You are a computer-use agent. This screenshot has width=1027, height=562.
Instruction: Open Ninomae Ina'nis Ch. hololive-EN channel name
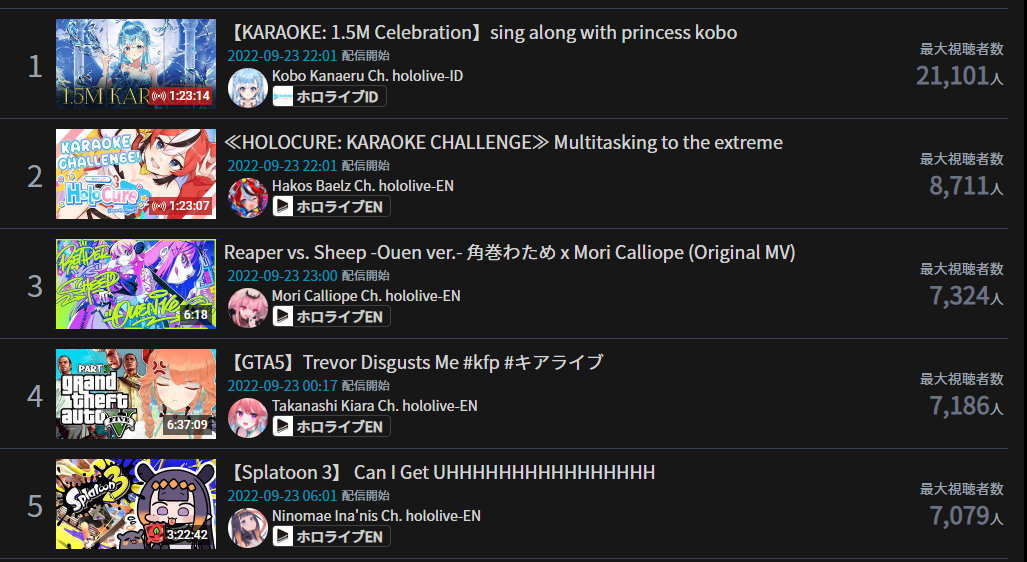pyautogui.click(x=376, y=515)
